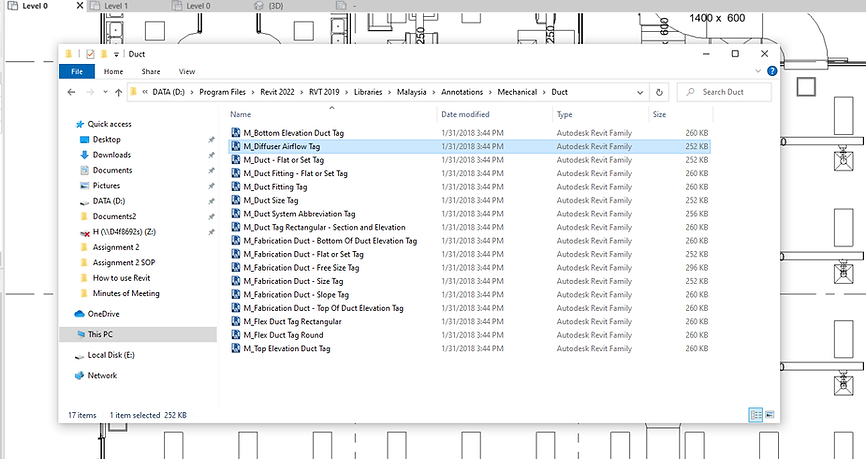Sort files by Date modified column
The width and height of the screenshot is (866, 459).
coord(465,114)
